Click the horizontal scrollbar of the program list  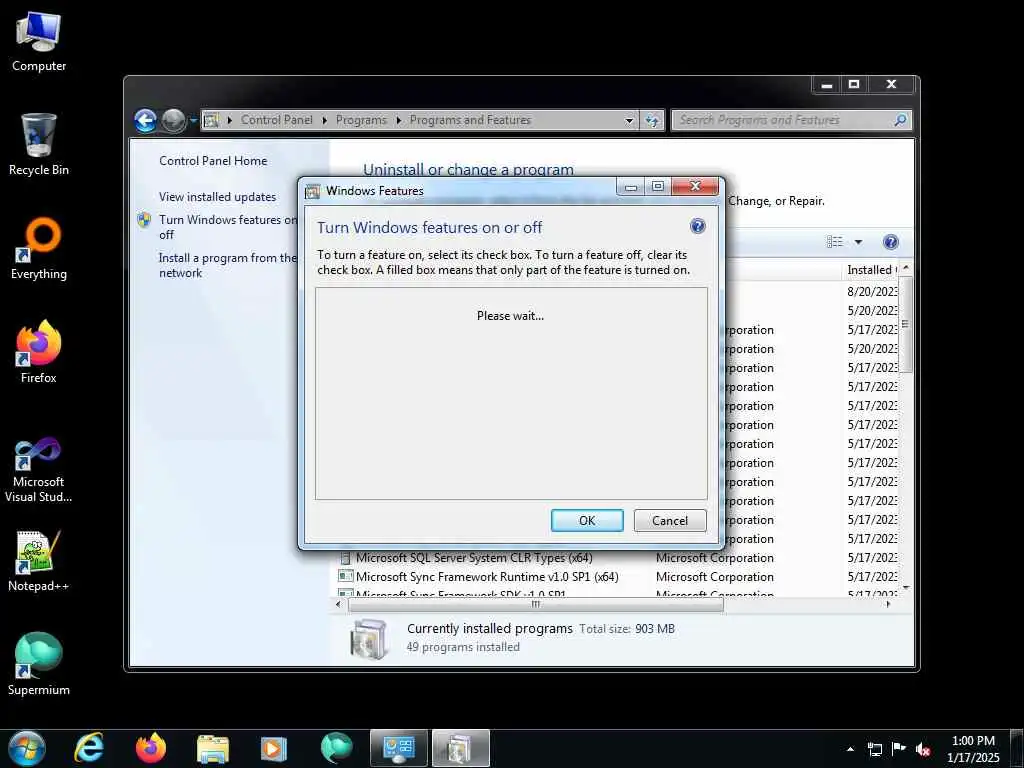536,605
